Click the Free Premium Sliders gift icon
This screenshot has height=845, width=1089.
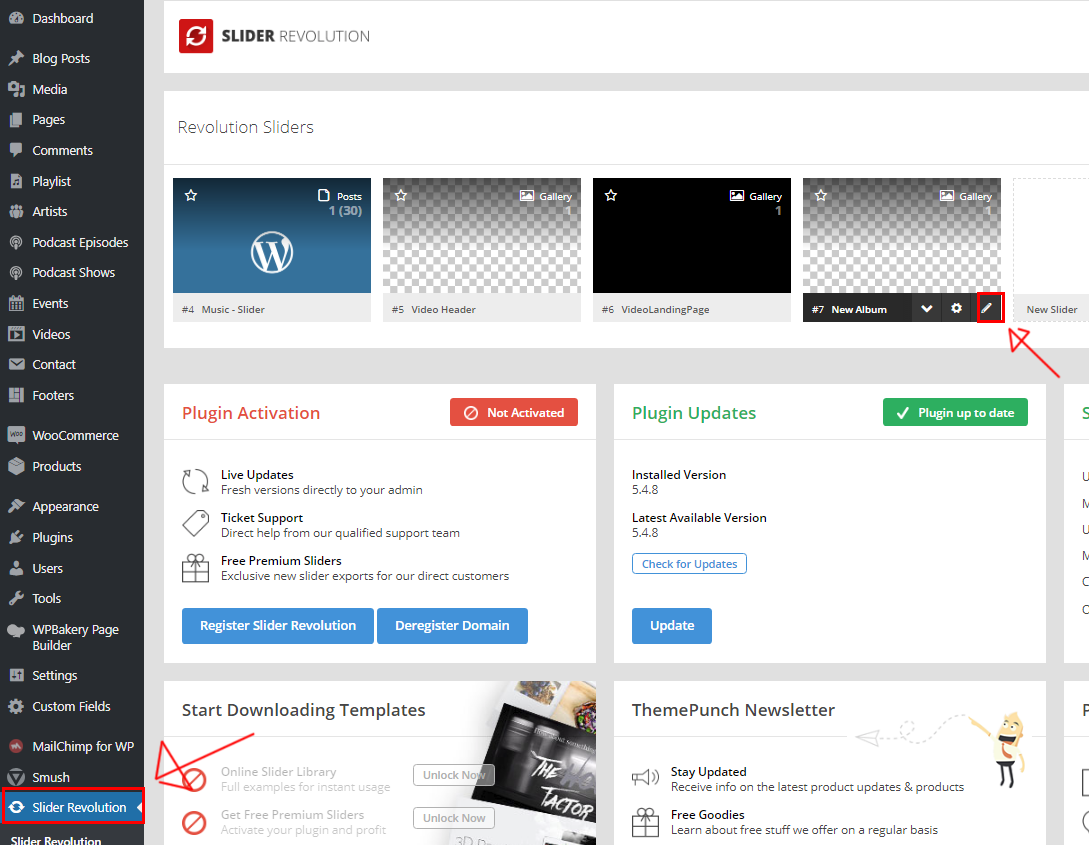click(195, 568)
